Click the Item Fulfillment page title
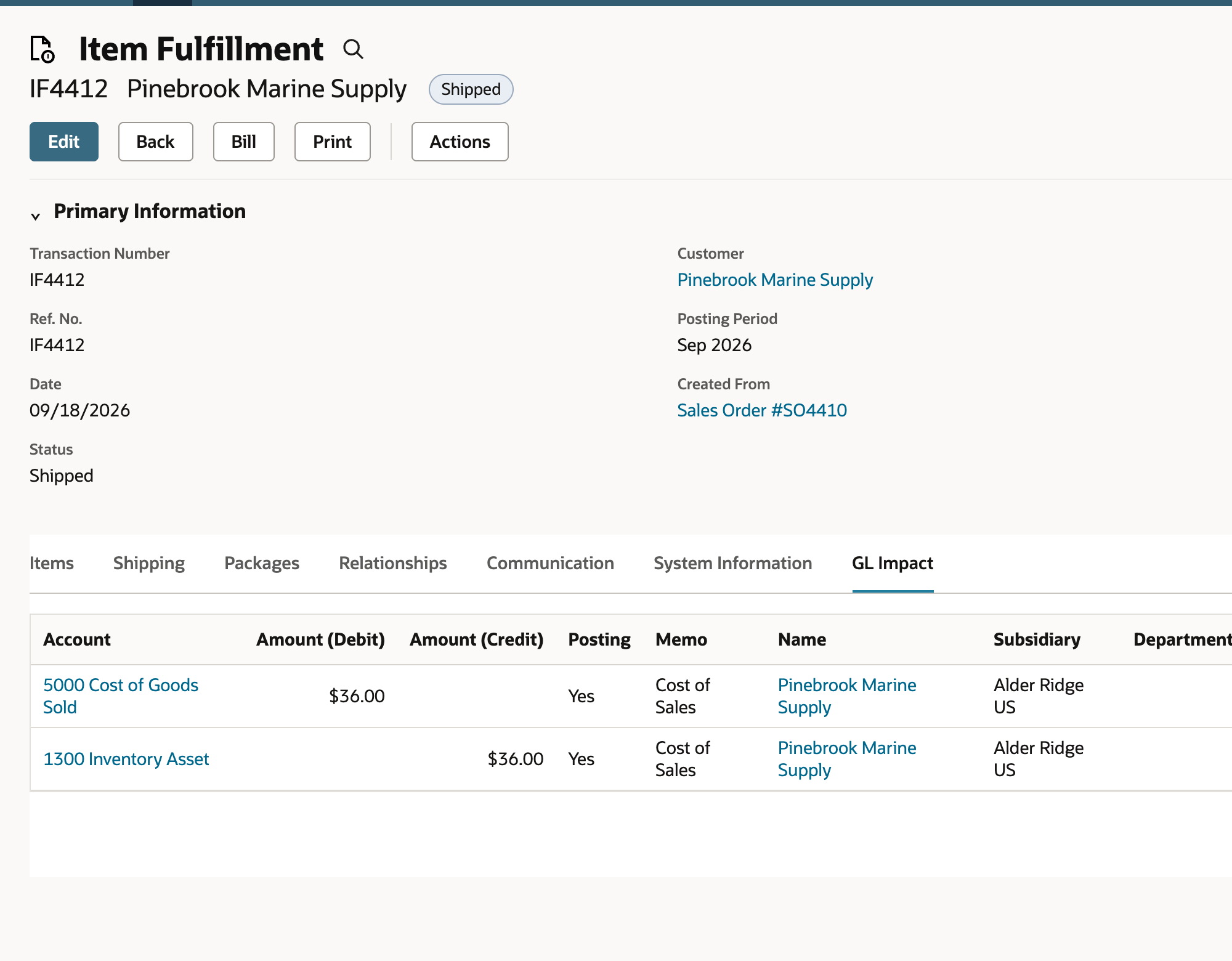Viewport: 1232px width, 961px height. 201,49
